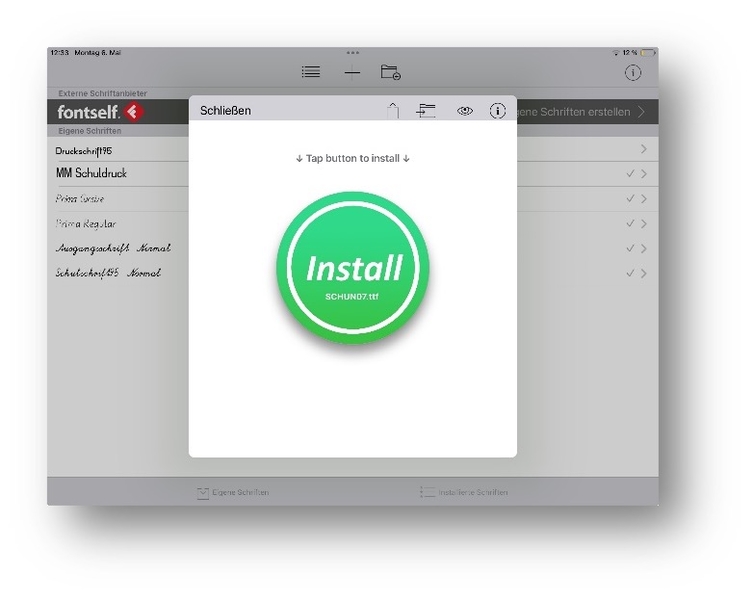Image resolution: width=753 pixels, height=600 pixels.
Task: Toggle checkmark on Ausgangsschrift Normal row
Action: point(630,248)
